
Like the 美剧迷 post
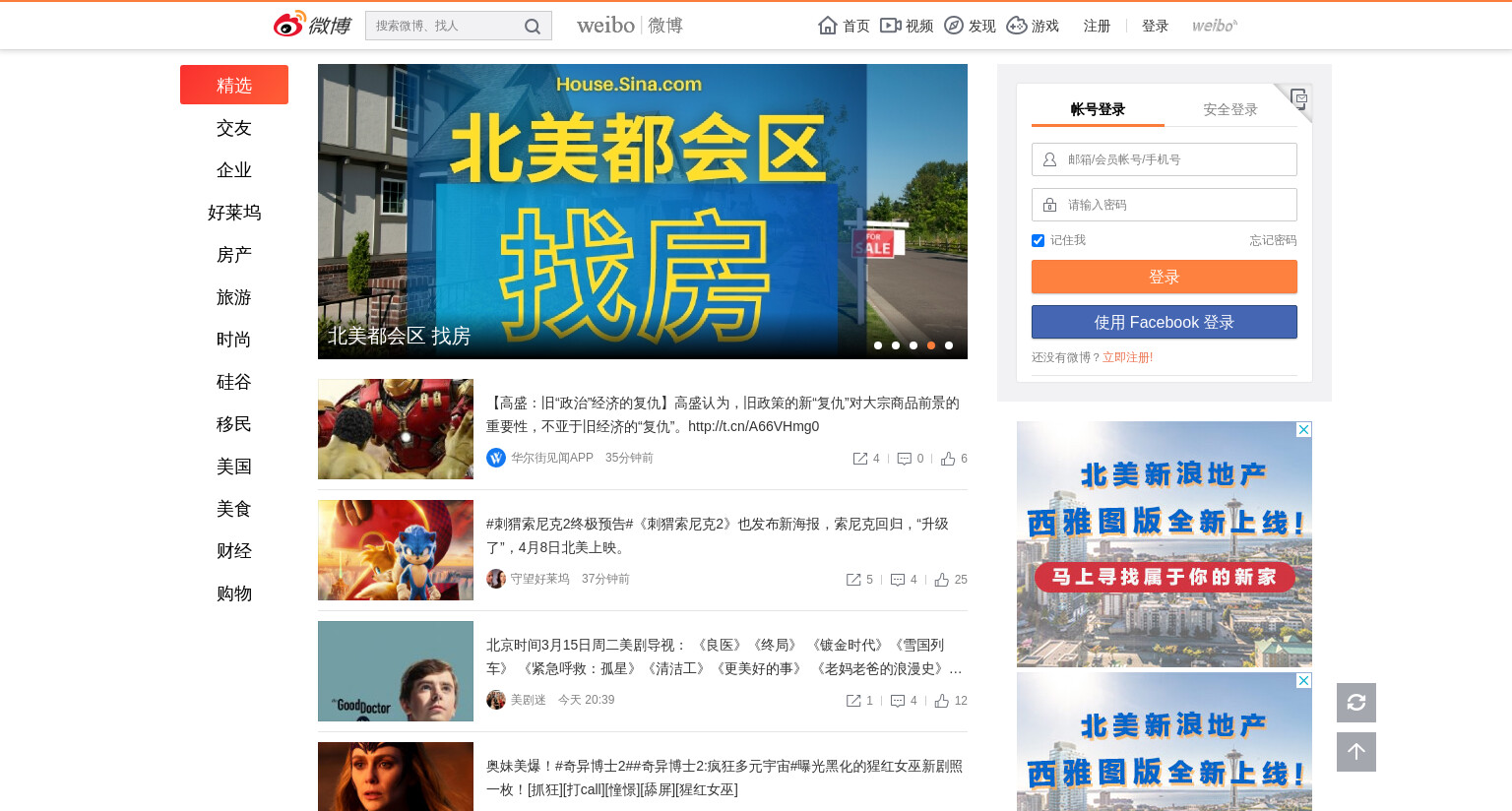click(x=942, y=701)
